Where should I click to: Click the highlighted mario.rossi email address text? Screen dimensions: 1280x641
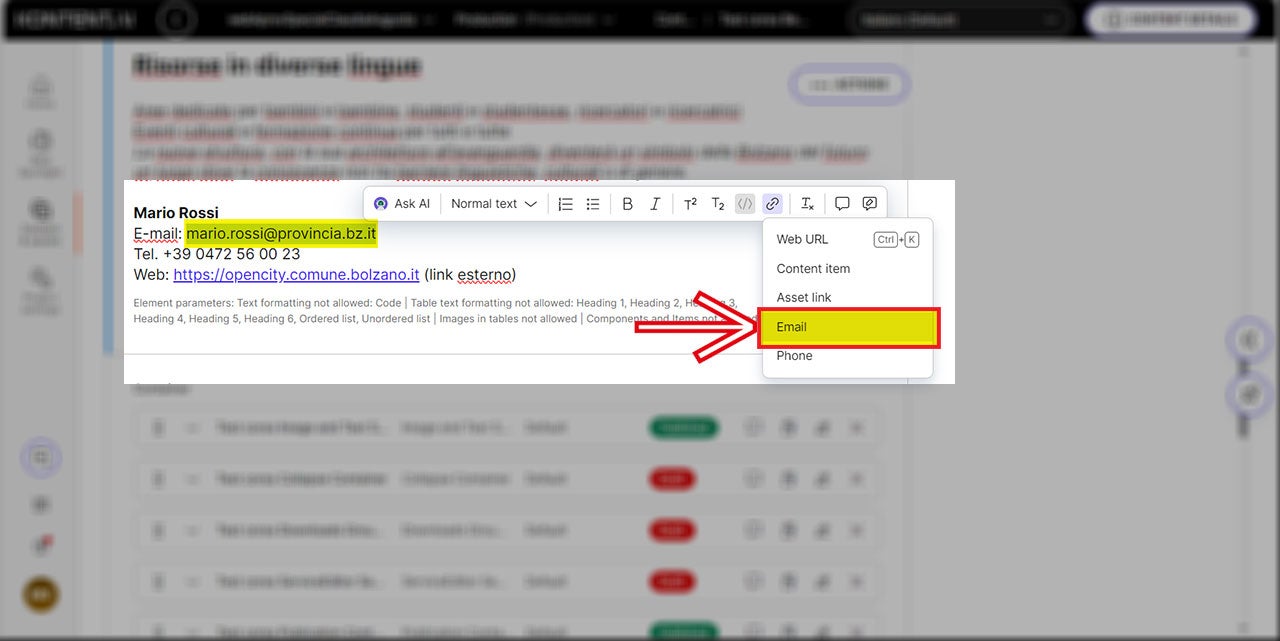tap(281, 234)
